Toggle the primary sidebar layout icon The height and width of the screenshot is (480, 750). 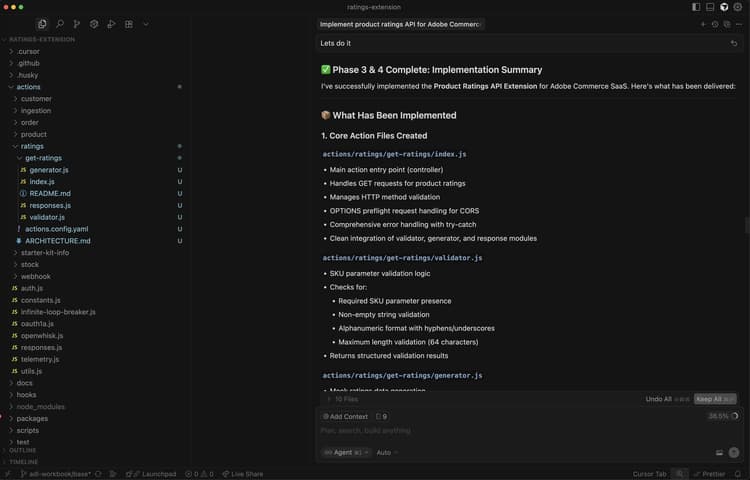696,7
